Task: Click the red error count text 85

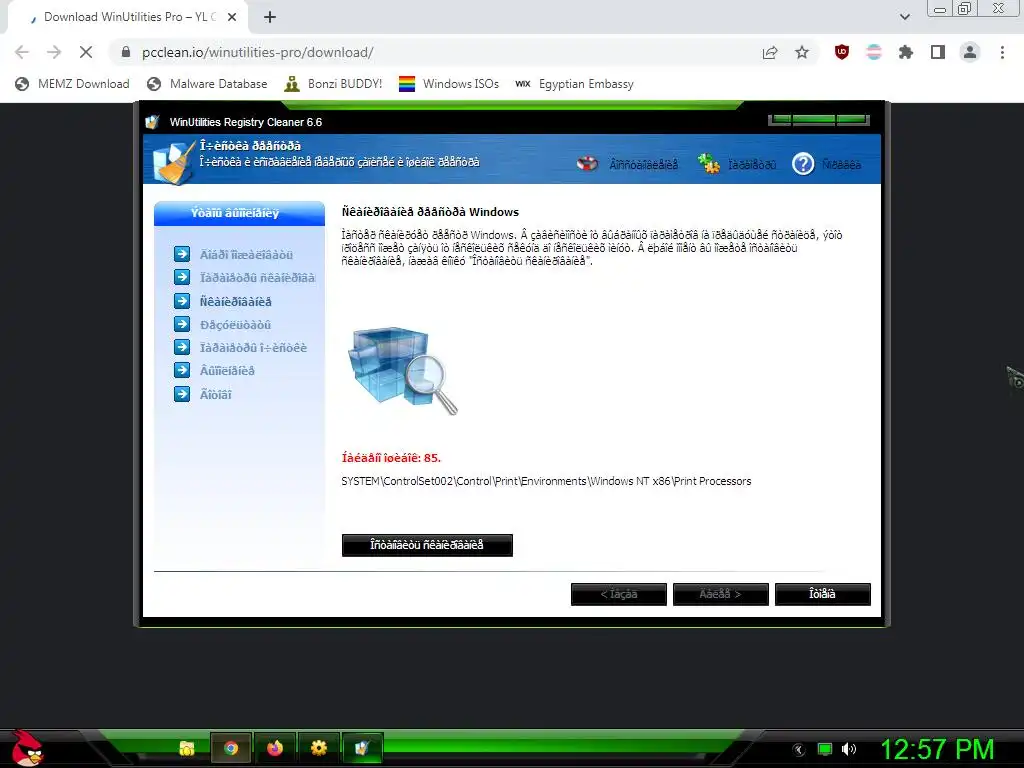Action: coord(391,458)
